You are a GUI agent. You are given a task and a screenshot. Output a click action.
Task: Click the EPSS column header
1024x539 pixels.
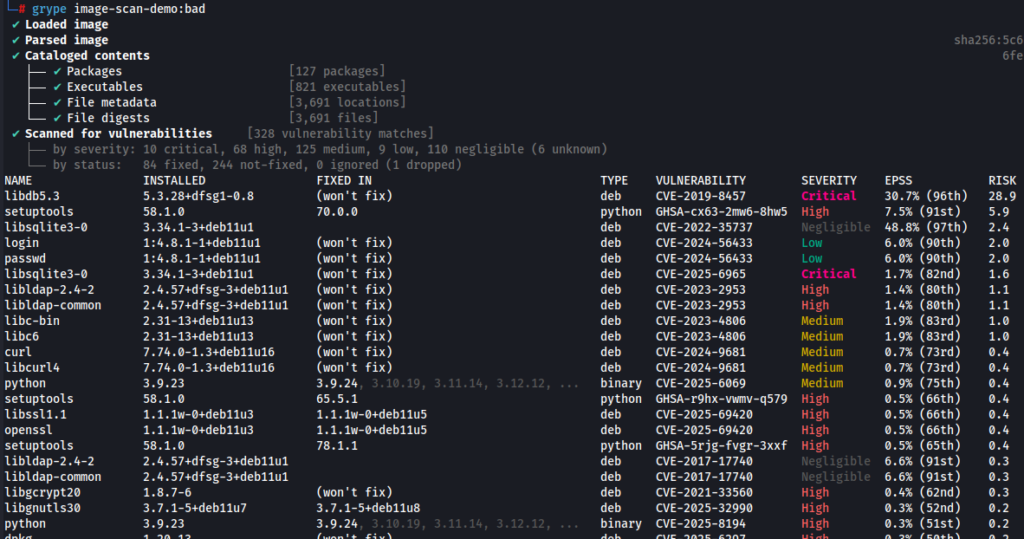pos(899,181)
